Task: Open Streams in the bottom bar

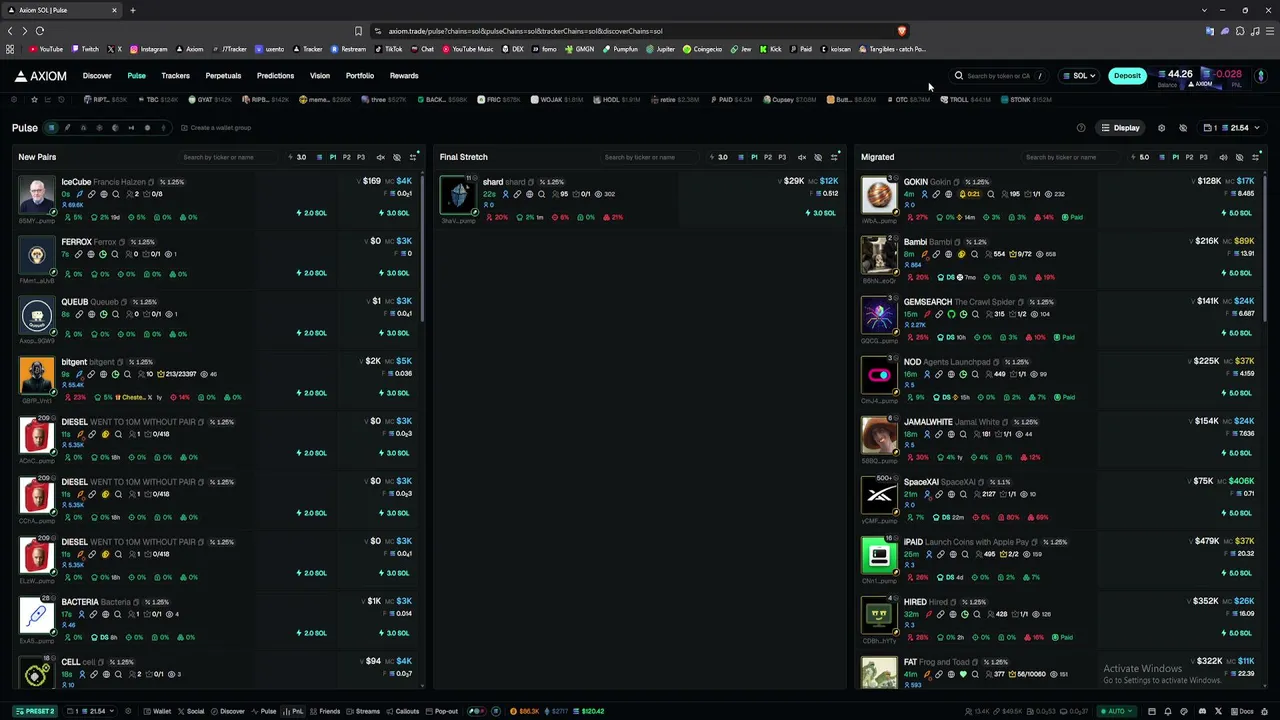Action: coord(364,711)
